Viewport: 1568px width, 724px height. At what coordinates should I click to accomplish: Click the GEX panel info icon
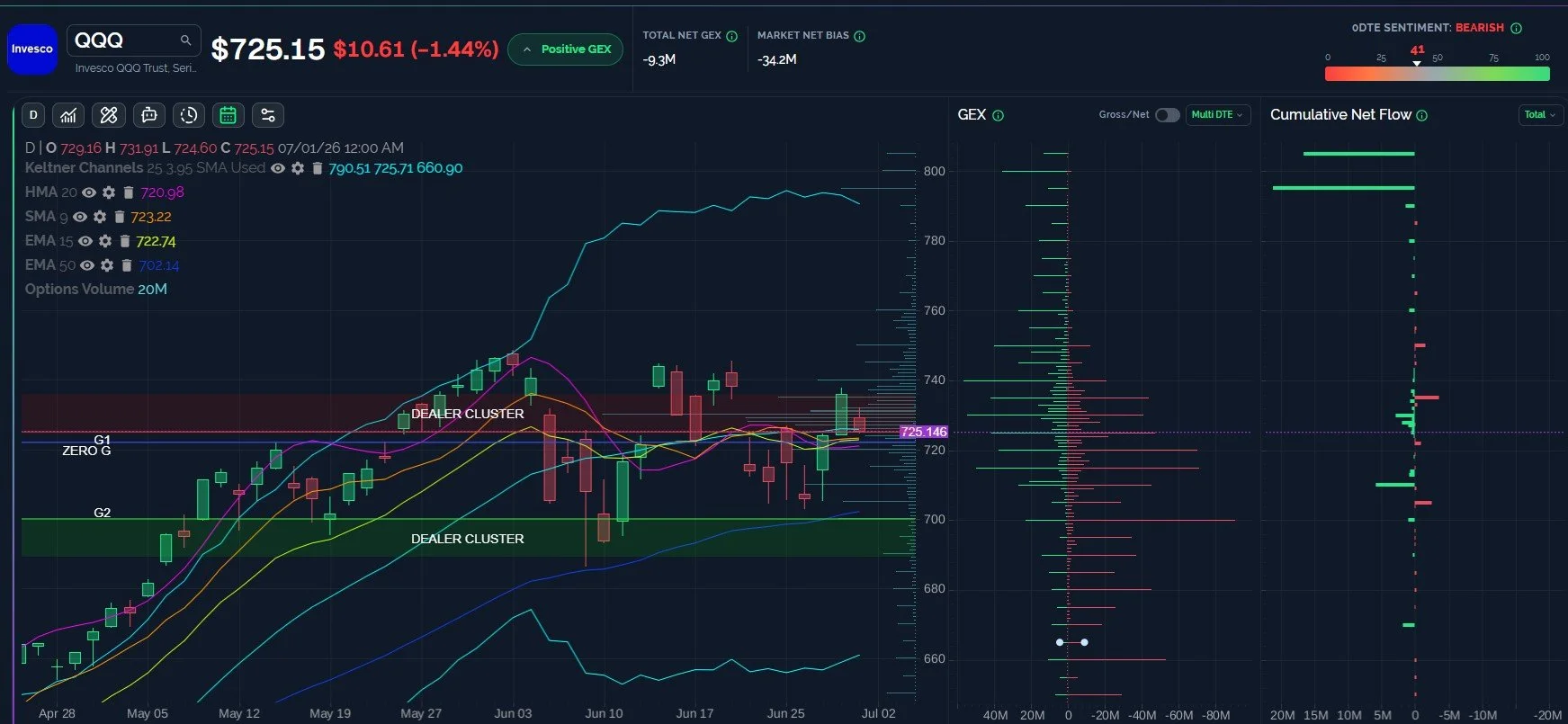998,115
